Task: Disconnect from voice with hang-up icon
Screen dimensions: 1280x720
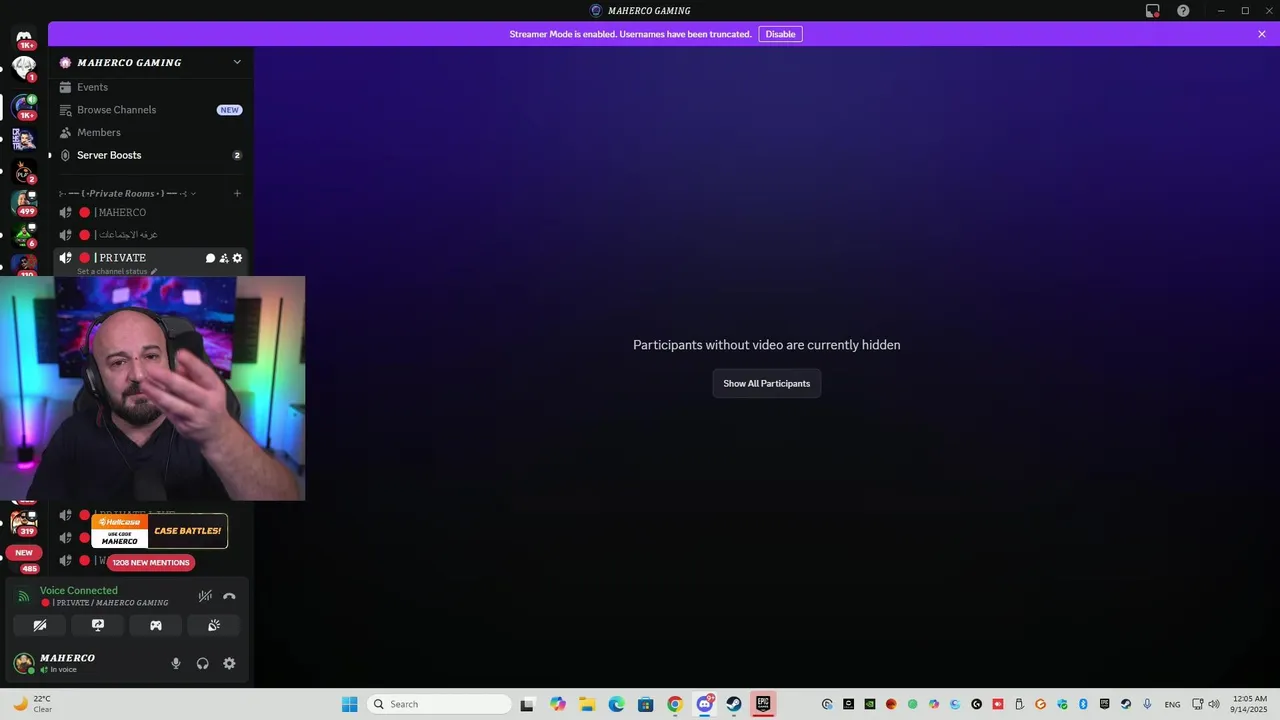Action: pos(229,596)
